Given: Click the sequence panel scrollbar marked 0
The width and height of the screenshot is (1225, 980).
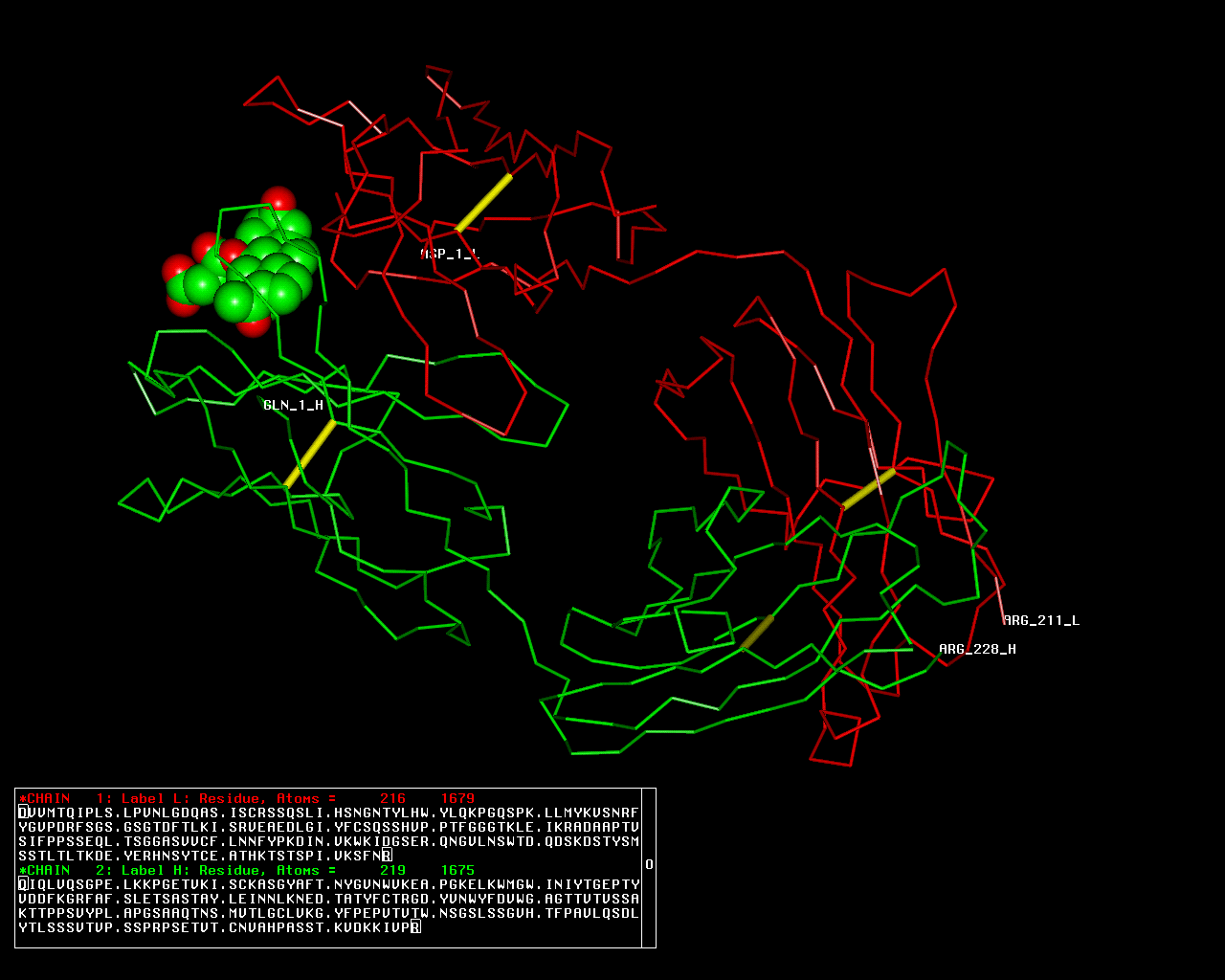Looking at the screenshot, I should 649,865.
